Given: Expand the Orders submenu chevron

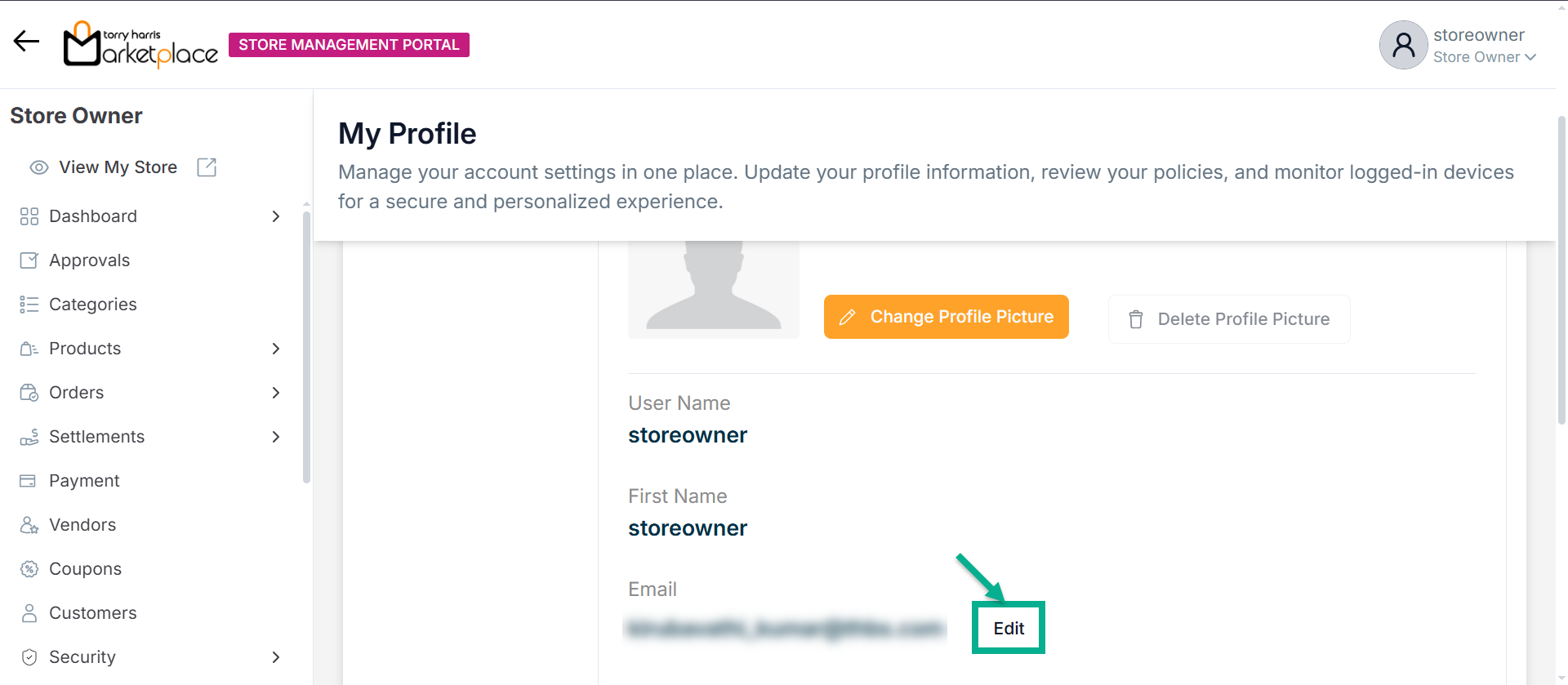Looking at the screenshot, I should (276, 393).
